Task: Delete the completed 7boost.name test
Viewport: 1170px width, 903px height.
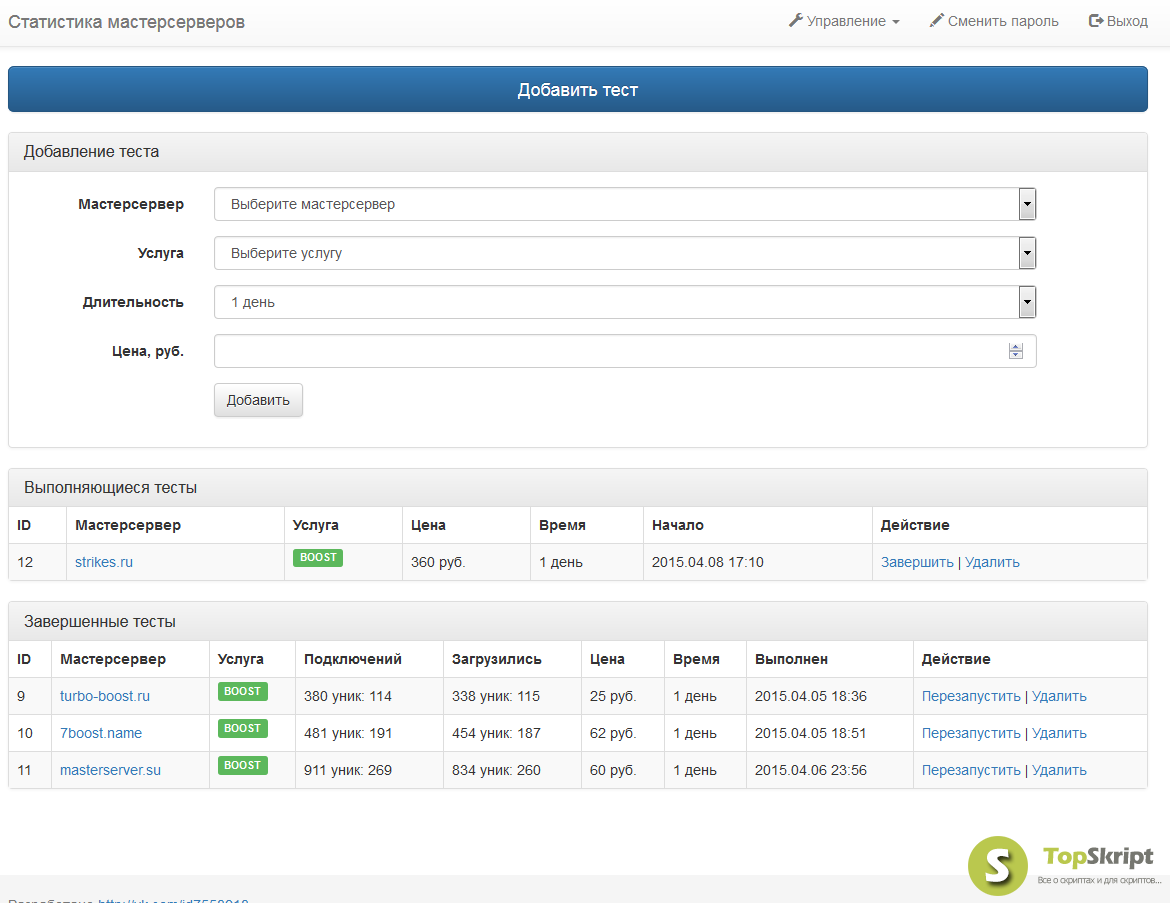Action: point(1059,734)
